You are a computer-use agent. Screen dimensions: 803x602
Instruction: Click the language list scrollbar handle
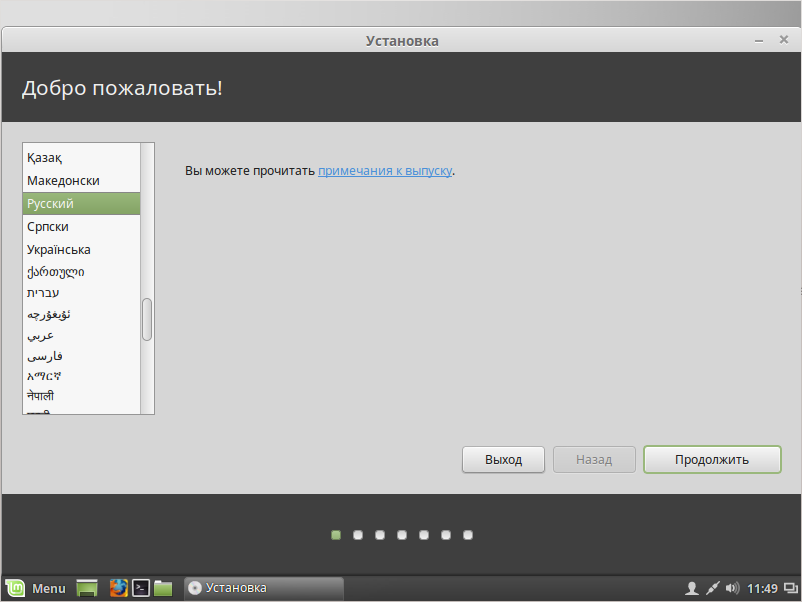pyautogui.click(x=147, y=319)
